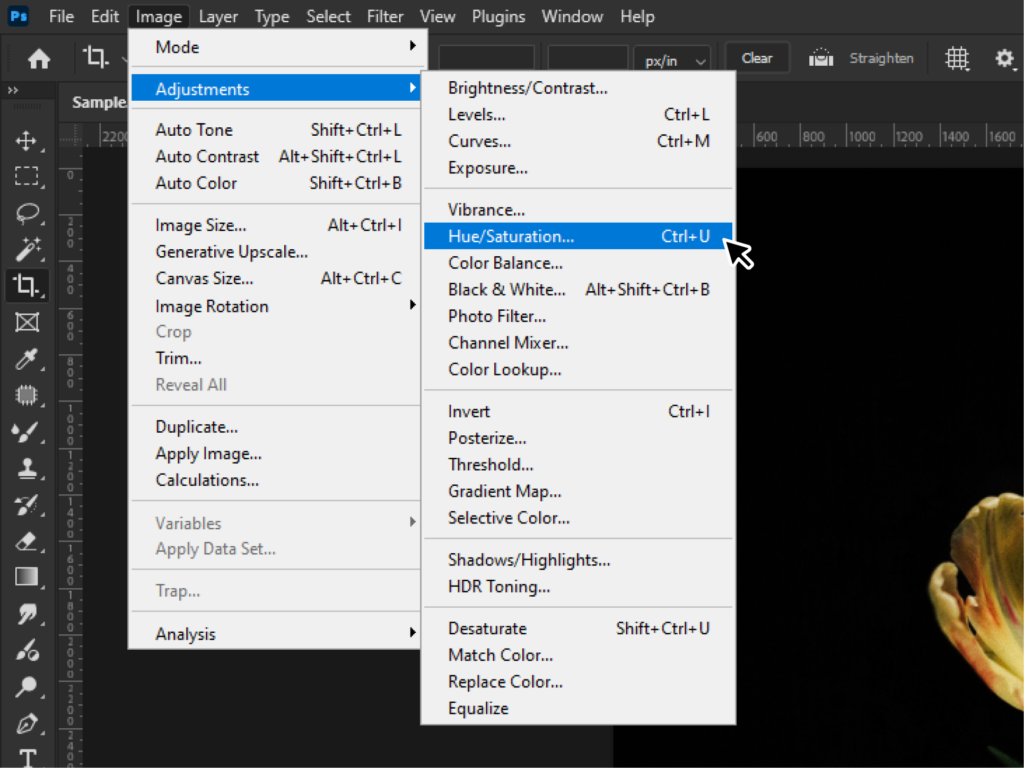Click the Clear button
1024x768 pixels.
(757, 57)
